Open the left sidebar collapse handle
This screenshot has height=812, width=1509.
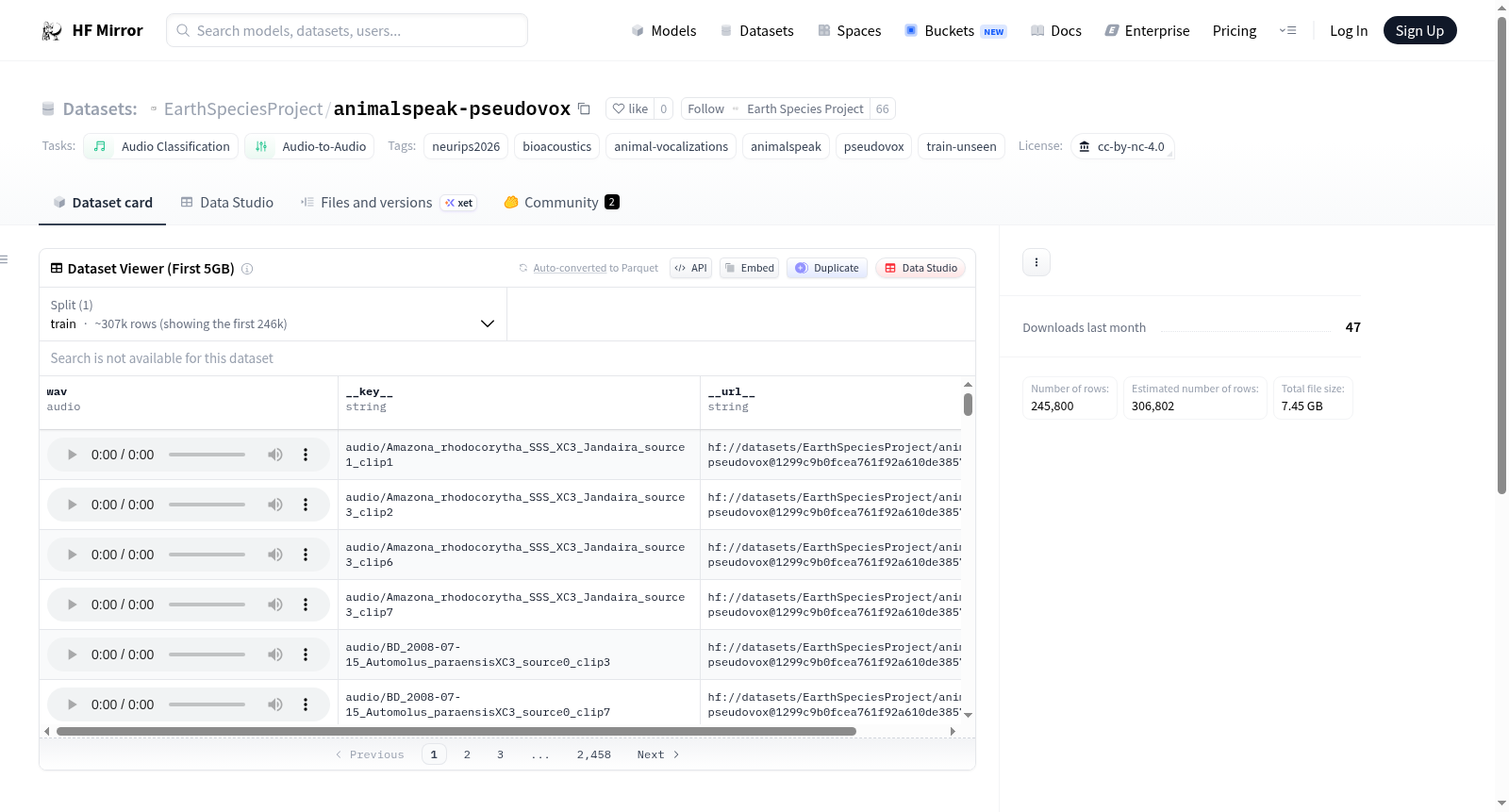click(4, 259)
